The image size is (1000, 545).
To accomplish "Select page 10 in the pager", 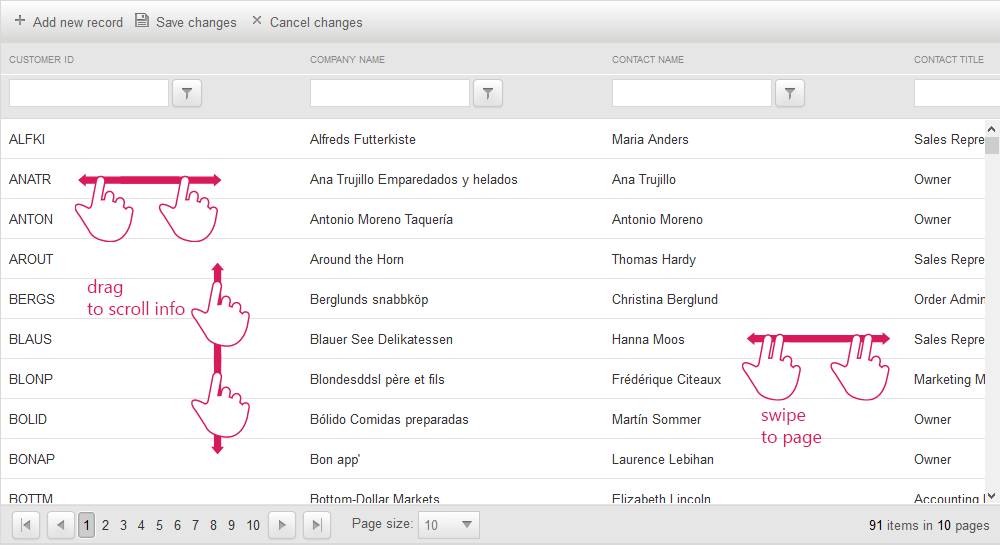I will [253, 525].
